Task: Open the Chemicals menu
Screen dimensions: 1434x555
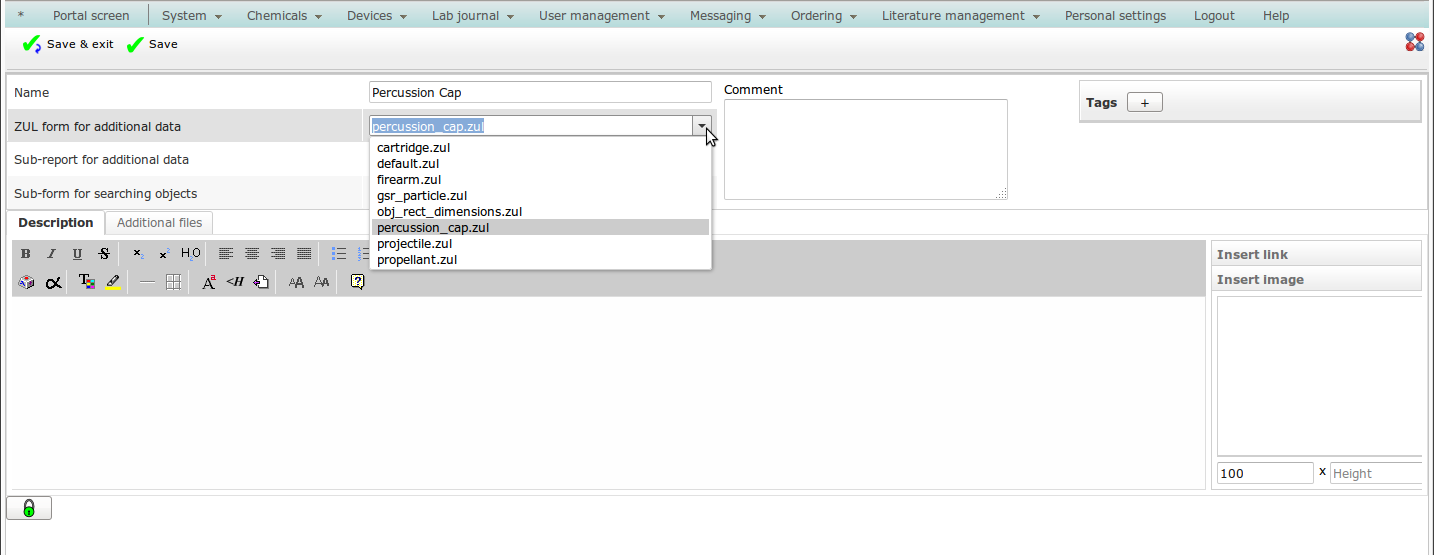Action: point(284,16)
